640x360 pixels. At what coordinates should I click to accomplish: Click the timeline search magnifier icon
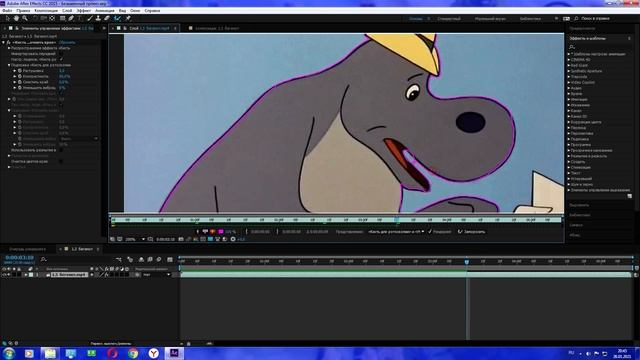point(44,259)
